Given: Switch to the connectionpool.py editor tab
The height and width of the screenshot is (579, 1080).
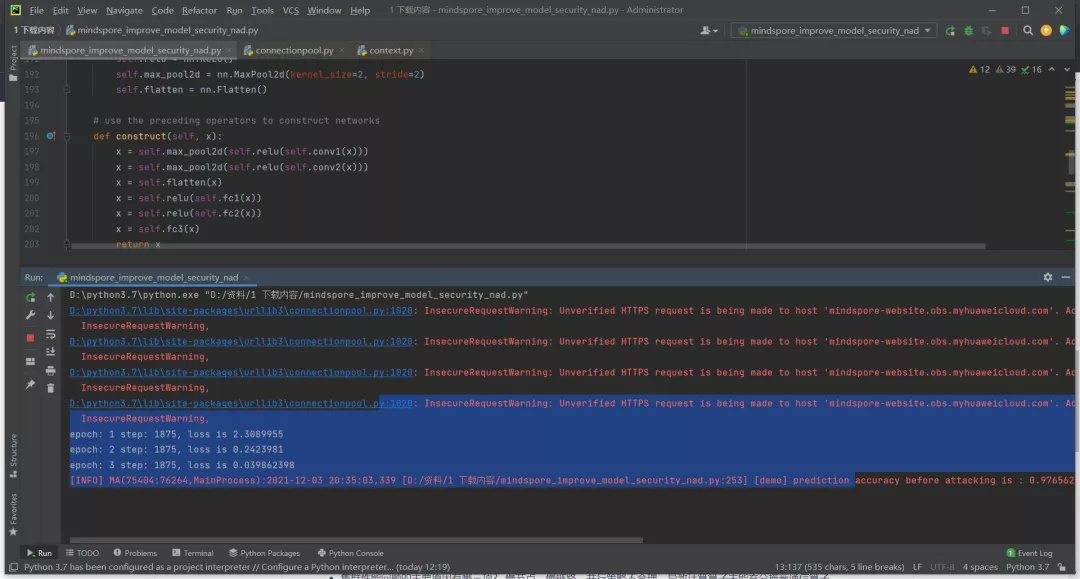Looking at the screenshot, I should [294, 50].
